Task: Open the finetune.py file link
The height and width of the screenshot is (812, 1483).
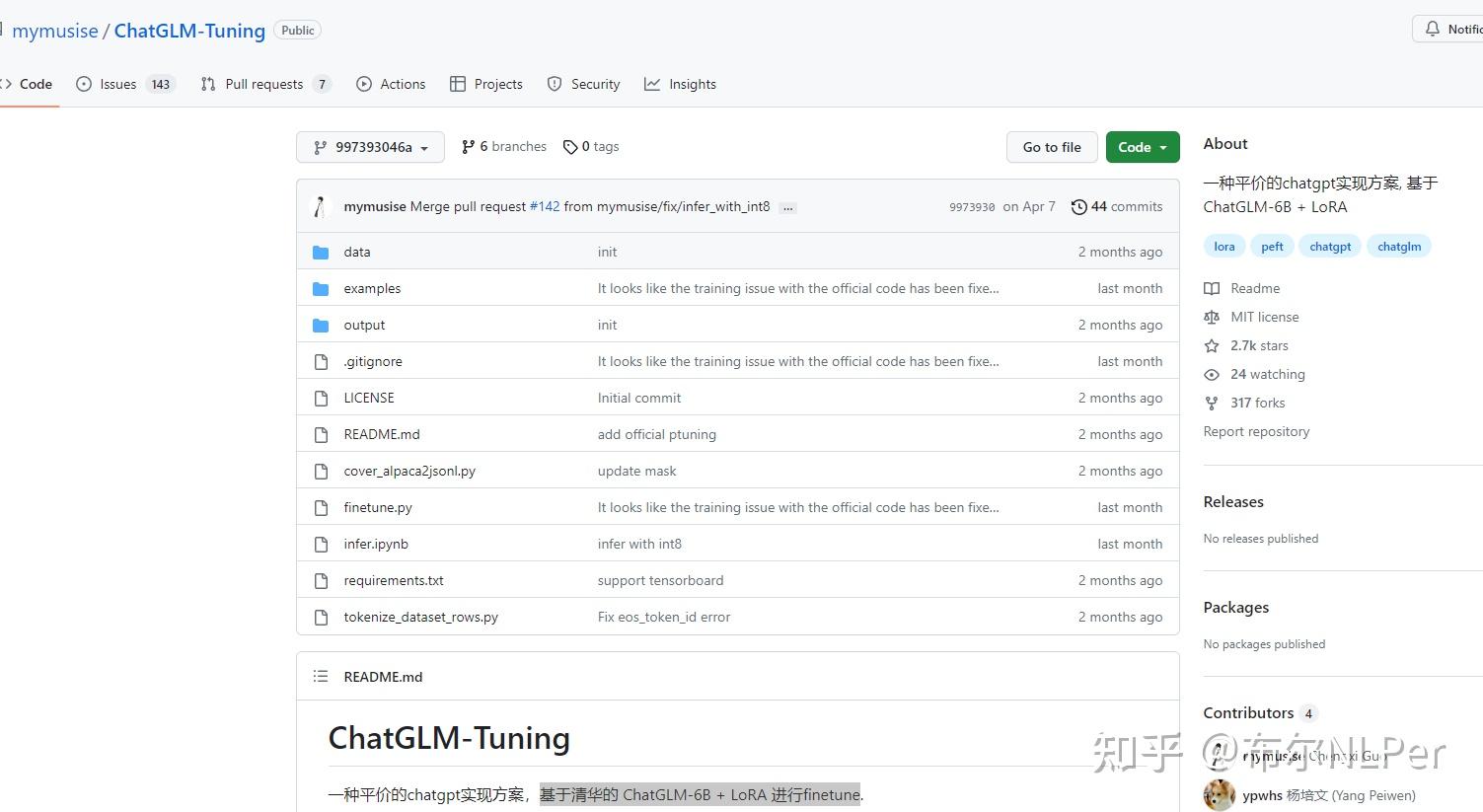Action: click(x=378, y=507)
